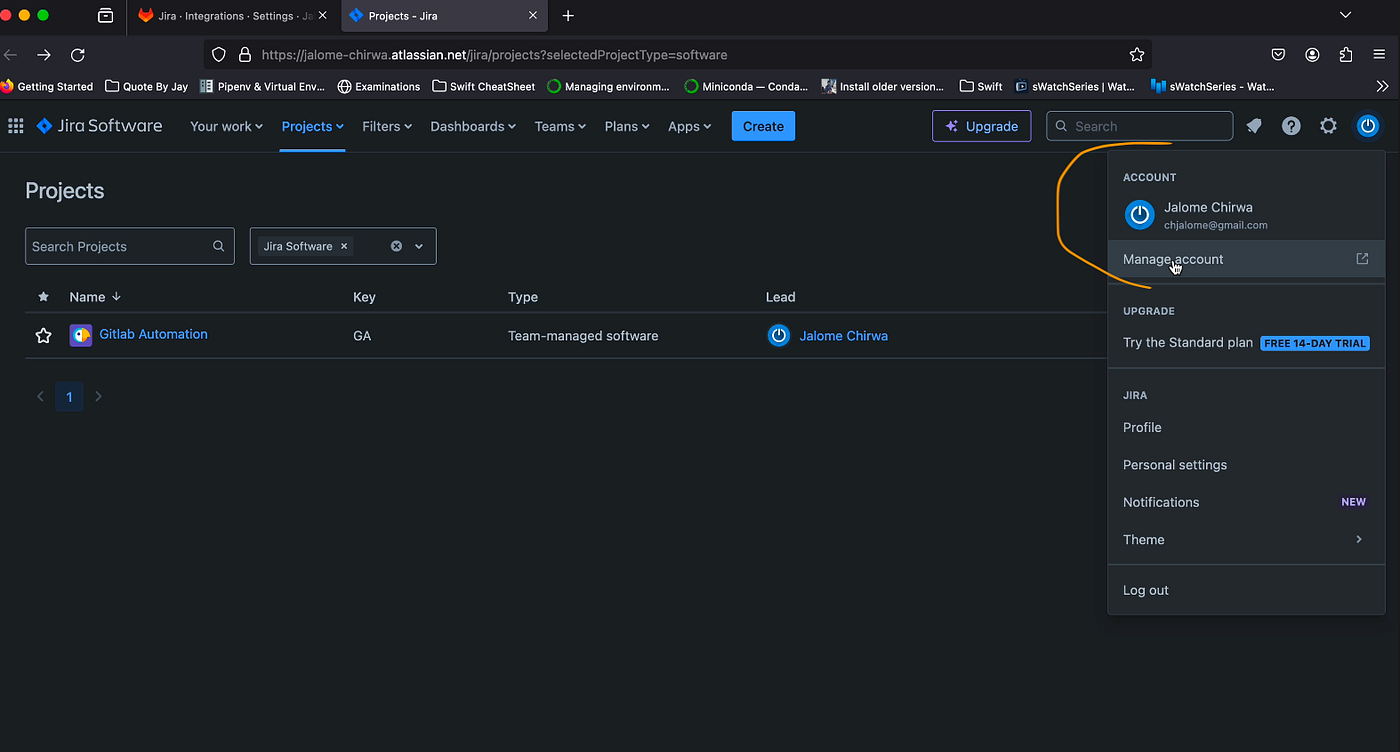
Task: Open Personal settings menu item
Action: pos(1246,465)
